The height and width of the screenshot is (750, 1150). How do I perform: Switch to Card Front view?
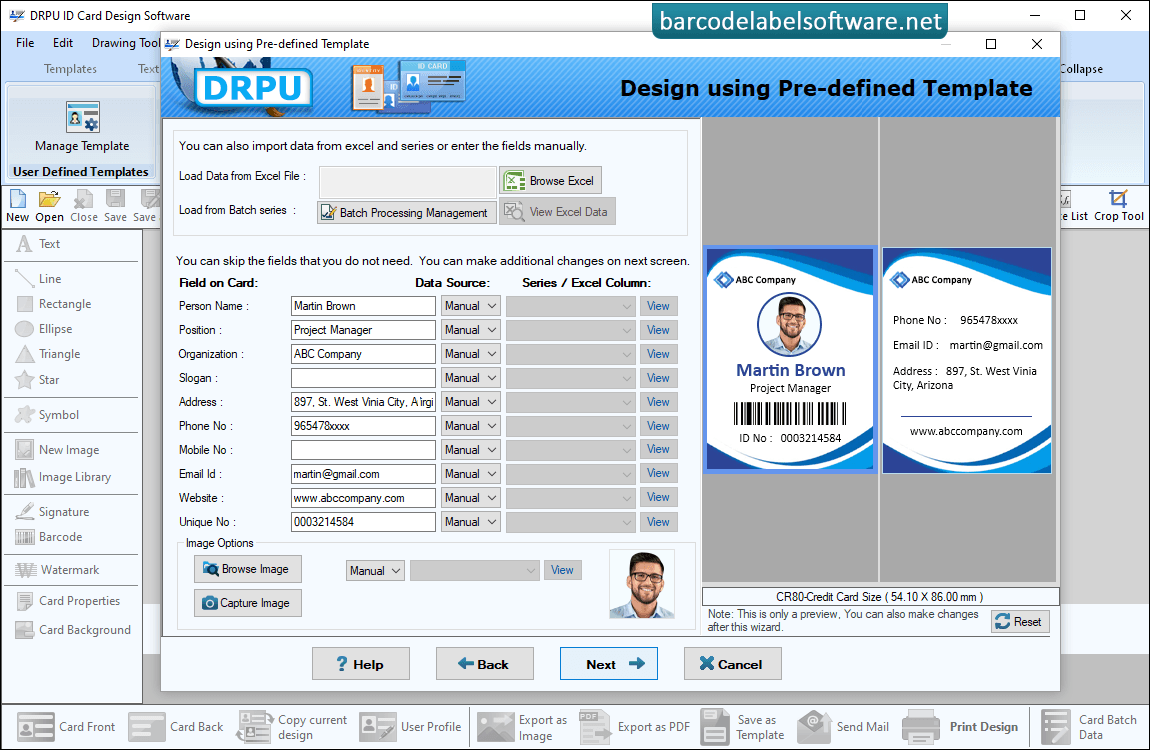pyautogui.click(x=66, y=727)
